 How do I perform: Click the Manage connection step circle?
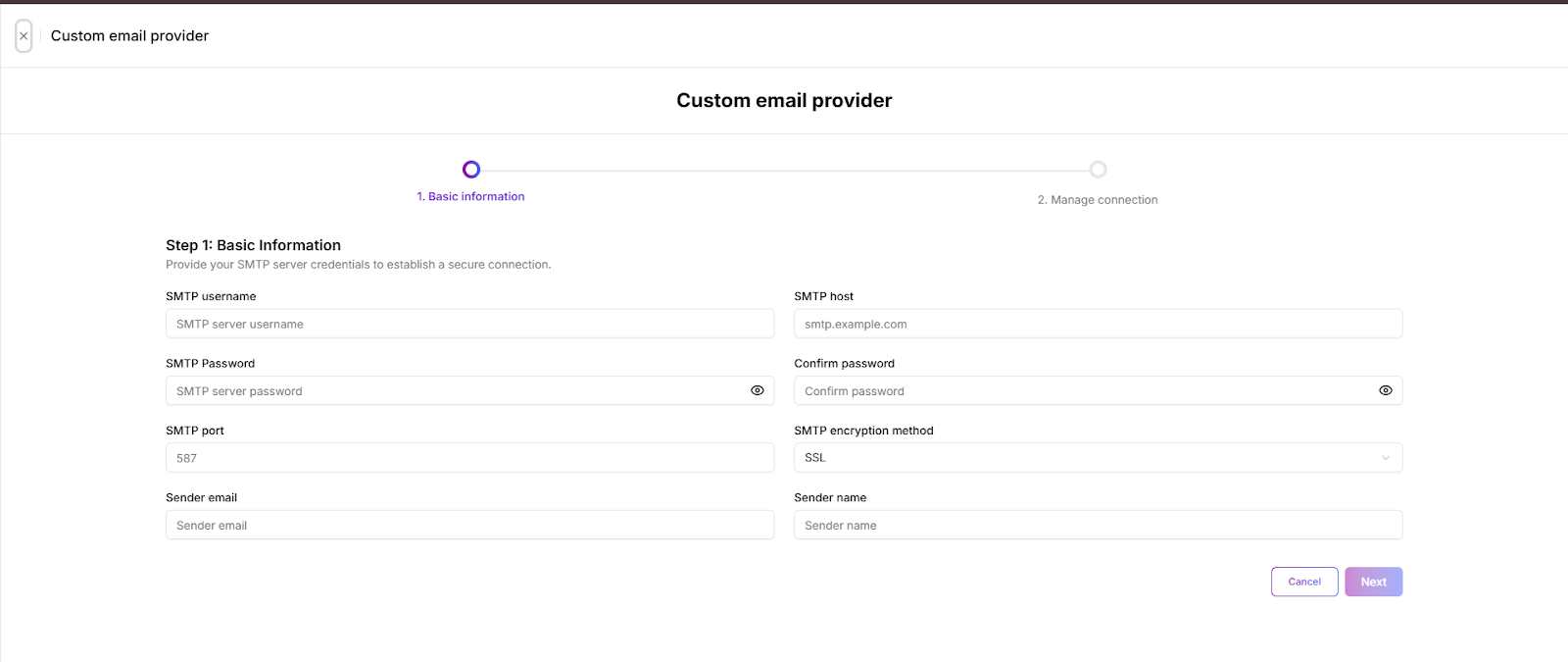[x=1098, y=170]
